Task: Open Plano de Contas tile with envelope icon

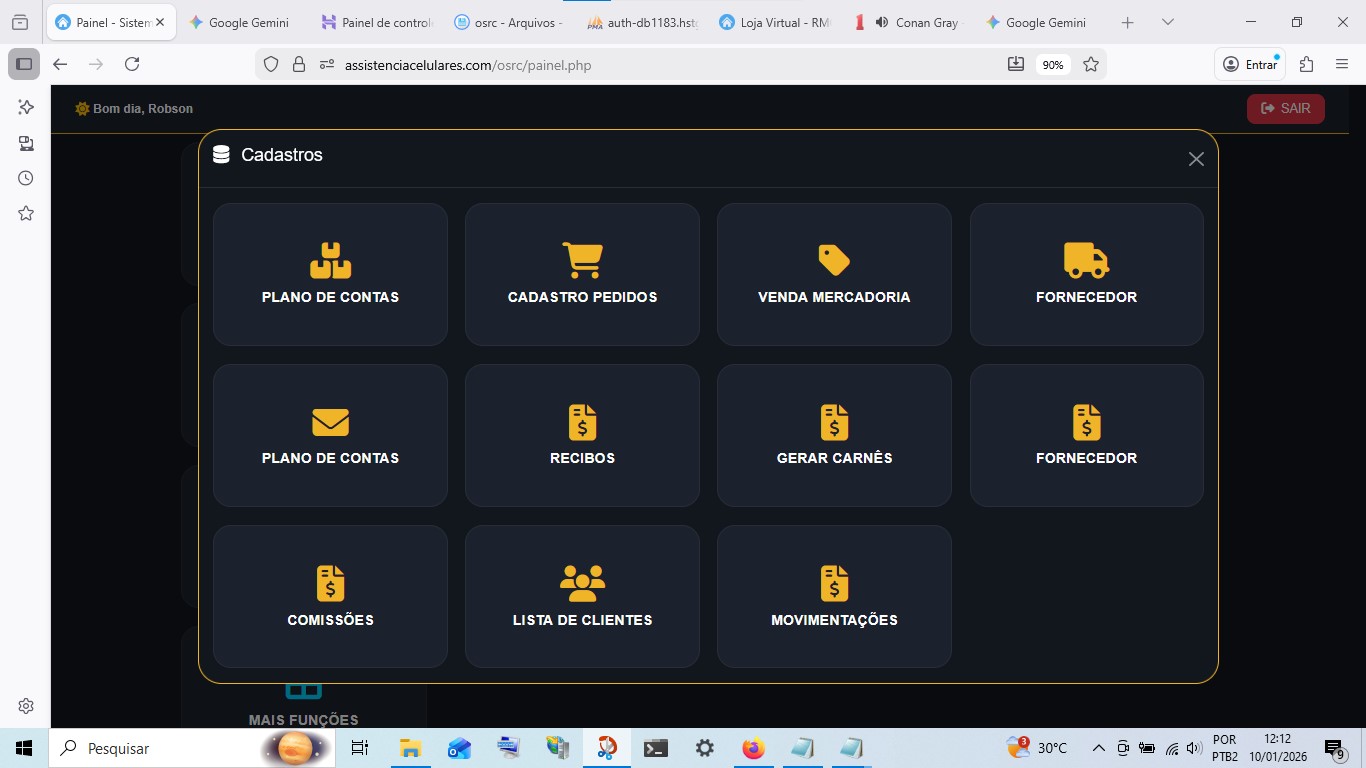Action: point(330,436)
